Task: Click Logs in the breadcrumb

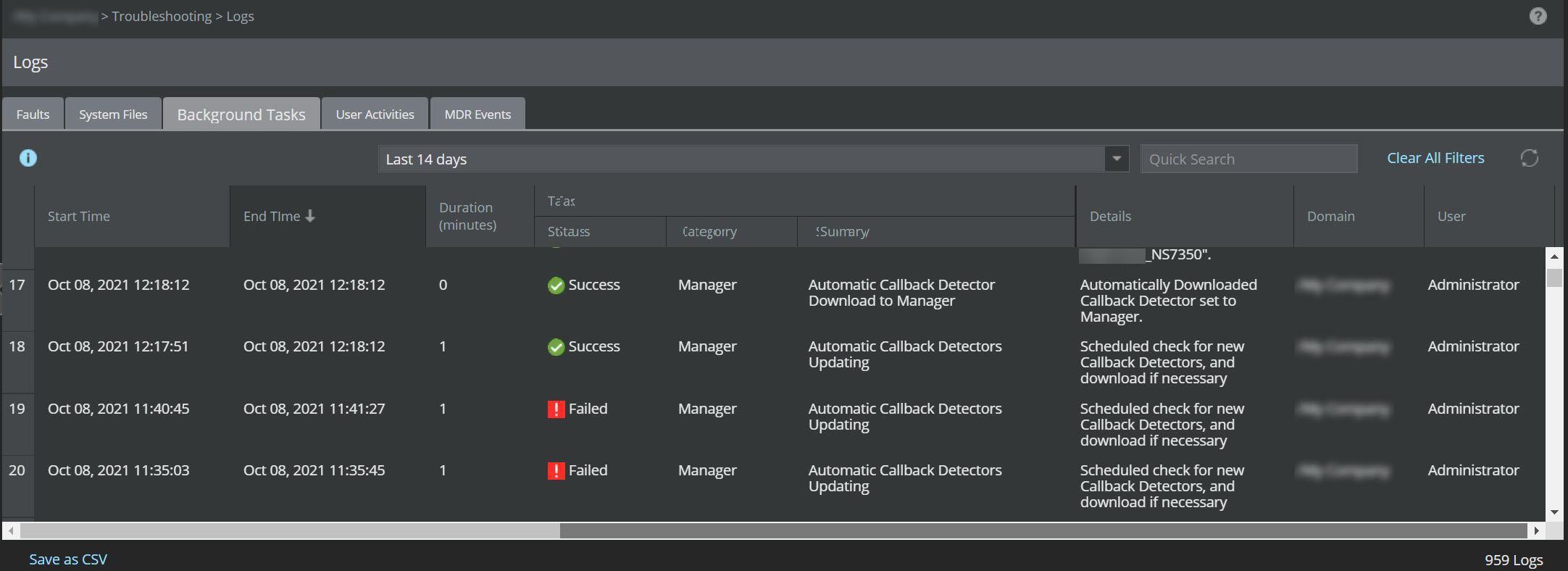Action: pyautogui.click(x=240, y=16)
